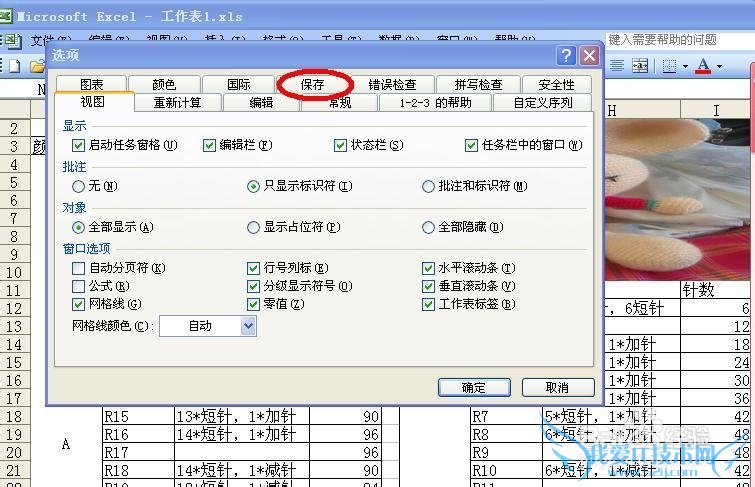
Task: Click cell containing R18
Action: click(139, 470)
